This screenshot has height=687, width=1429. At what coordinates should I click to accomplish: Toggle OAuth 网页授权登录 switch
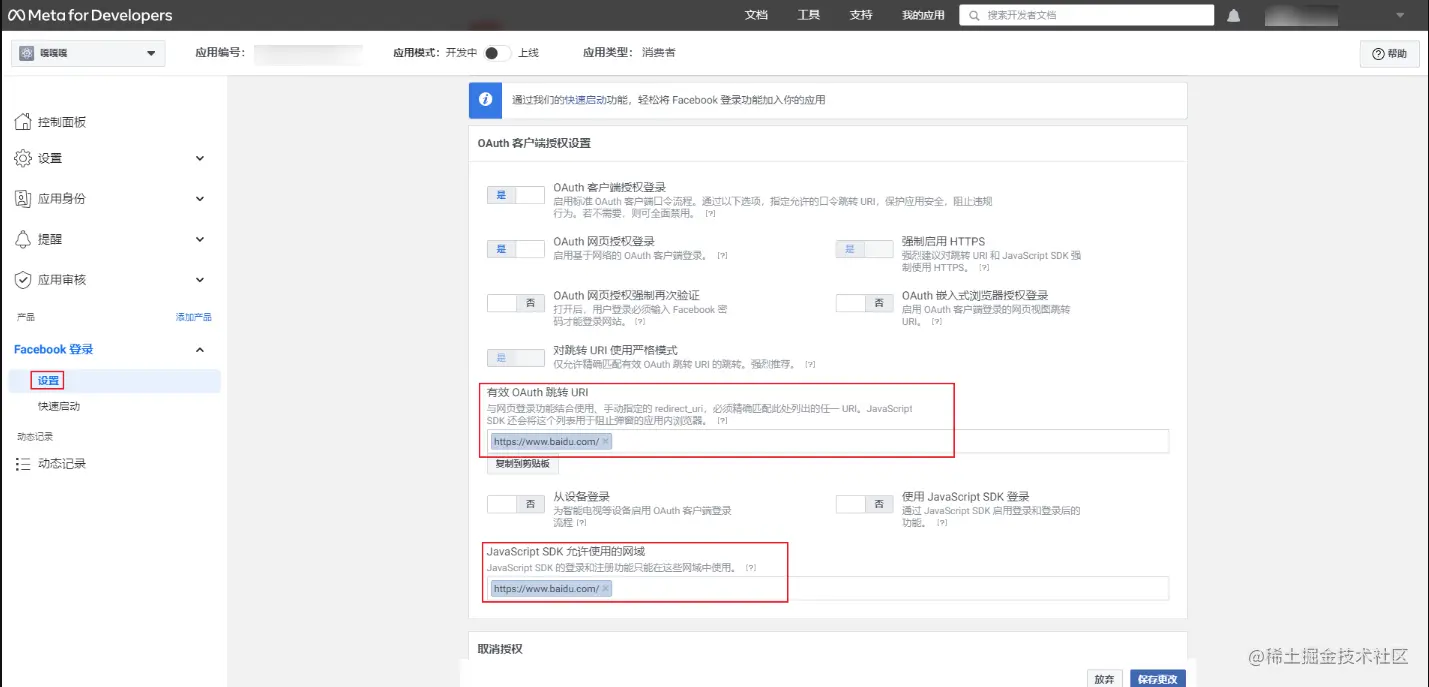(x=516, y=248)
